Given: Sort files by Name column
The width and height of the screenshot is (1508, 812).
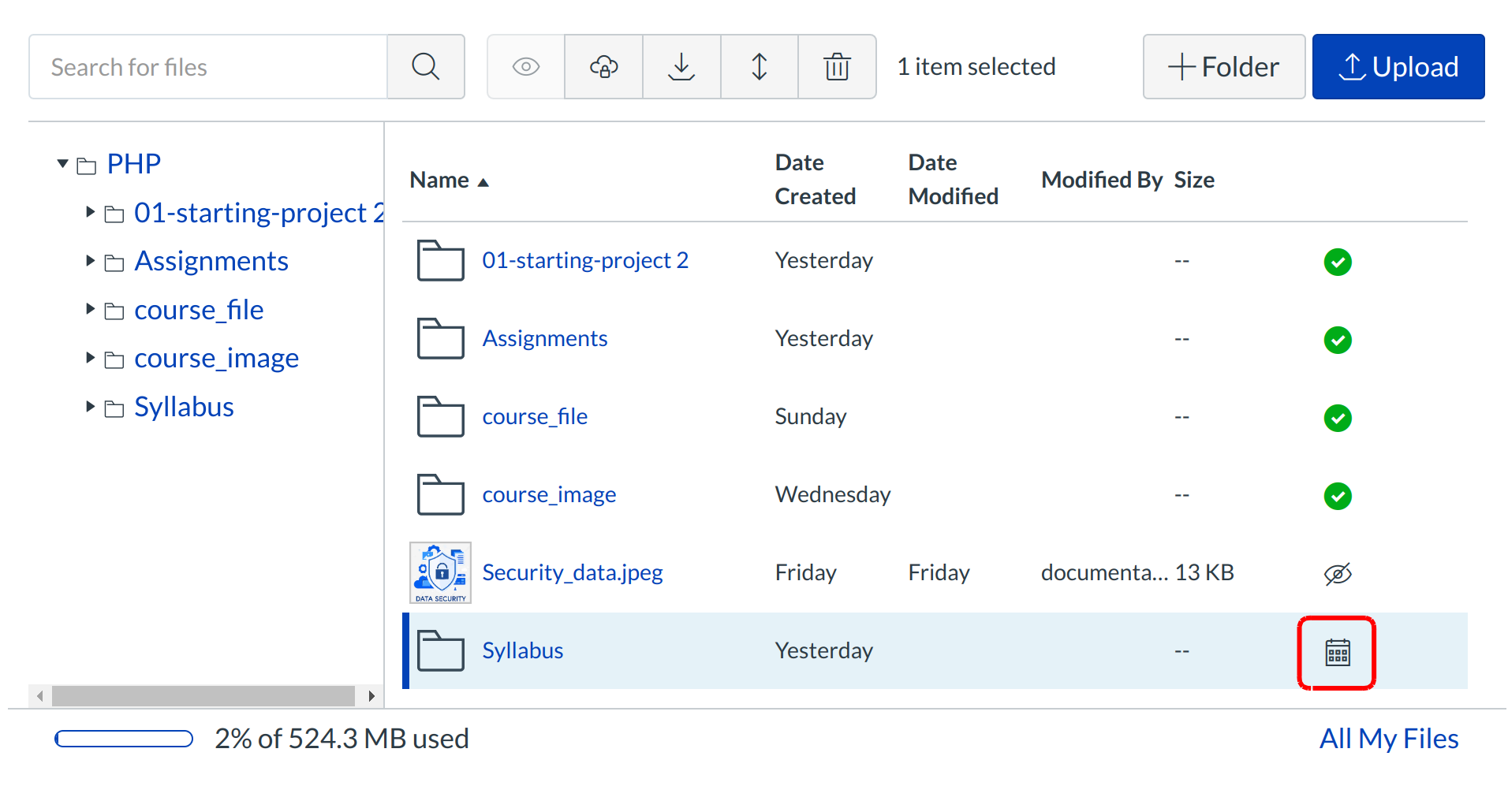Looking at the screenshot, I should point(440,181).
